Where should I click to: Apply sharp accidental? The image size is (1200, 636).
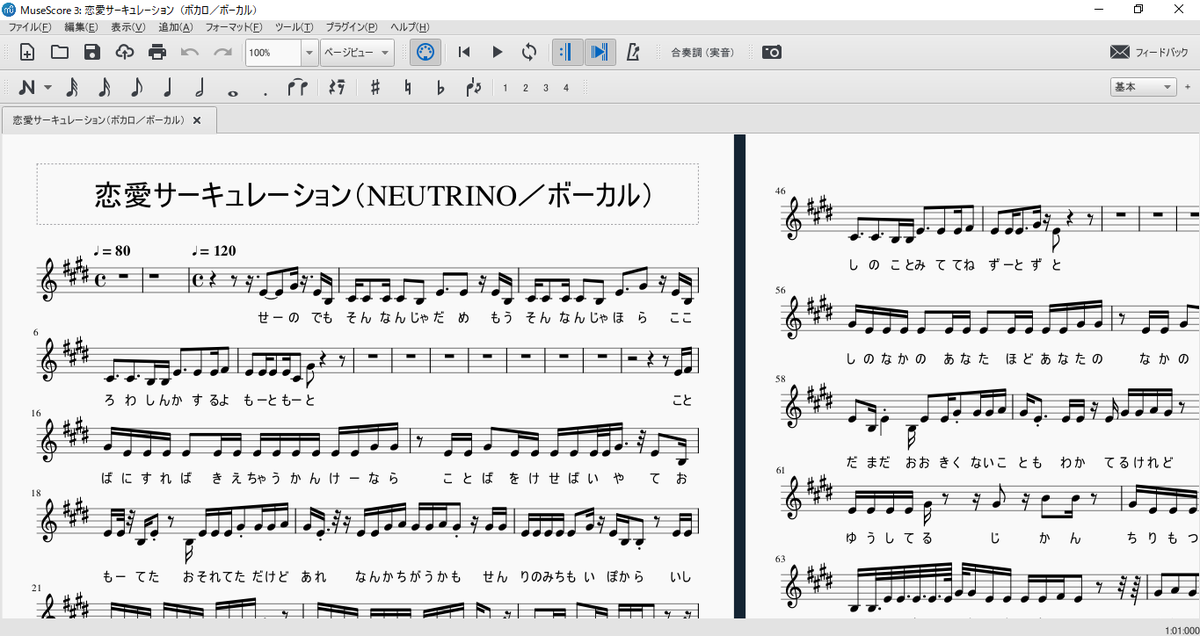376,88
